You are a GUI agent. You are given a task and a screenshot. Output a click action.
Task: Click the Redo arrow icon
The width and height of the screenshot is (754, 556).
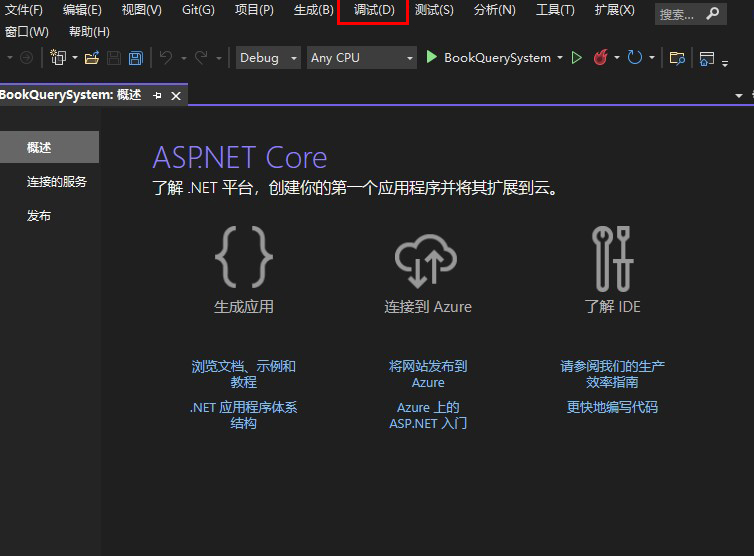tap(201, 58)
